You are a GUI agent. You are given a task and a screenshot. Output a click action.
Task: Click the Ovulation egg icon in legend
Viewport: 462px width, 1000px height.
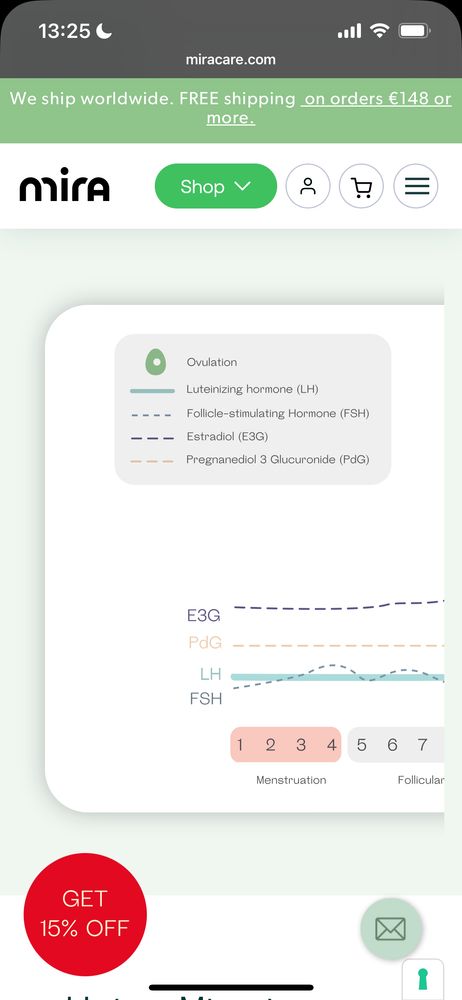(156, 362)
